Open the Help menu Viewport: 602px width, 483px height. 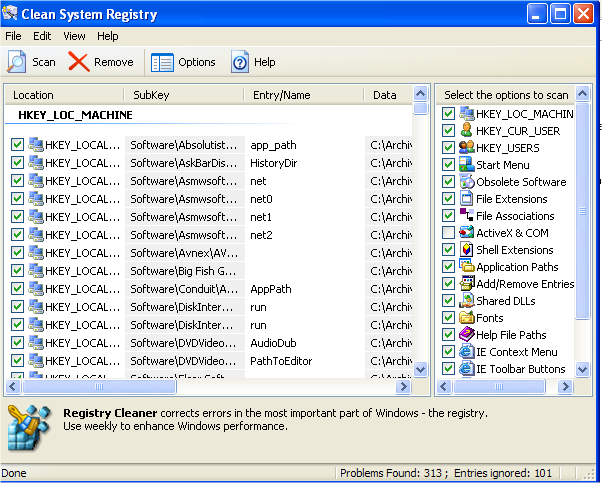point(108,36)
